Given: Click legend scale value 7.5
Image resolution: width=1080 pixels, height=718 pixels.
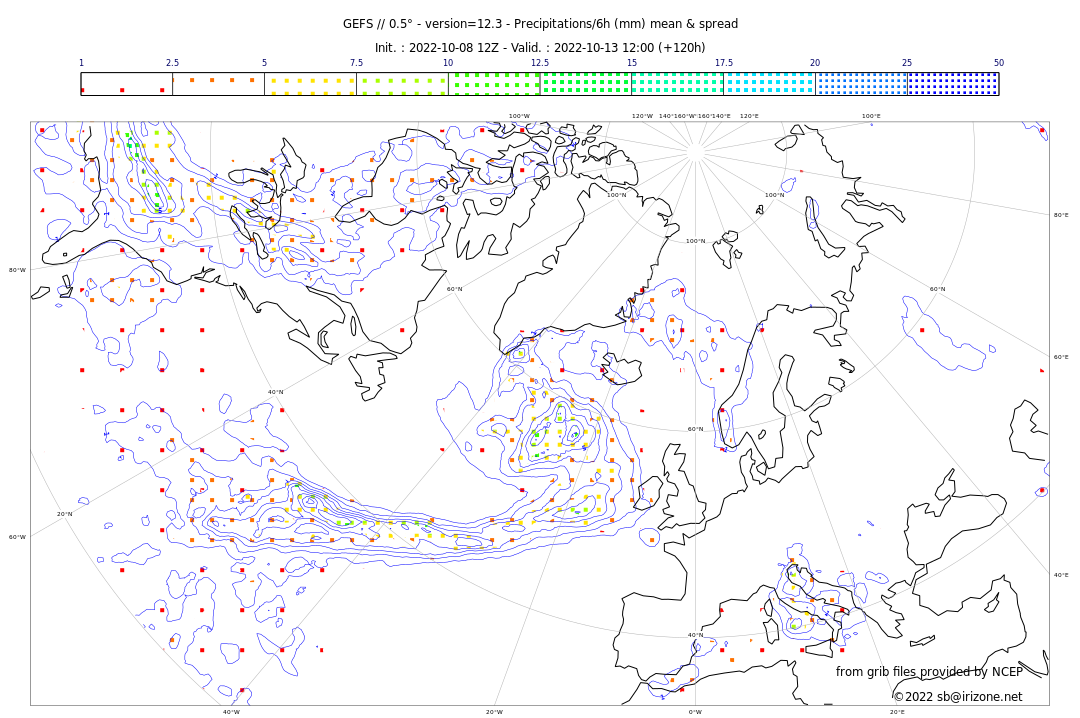Looking at the screenshot, I should (356, 63).
